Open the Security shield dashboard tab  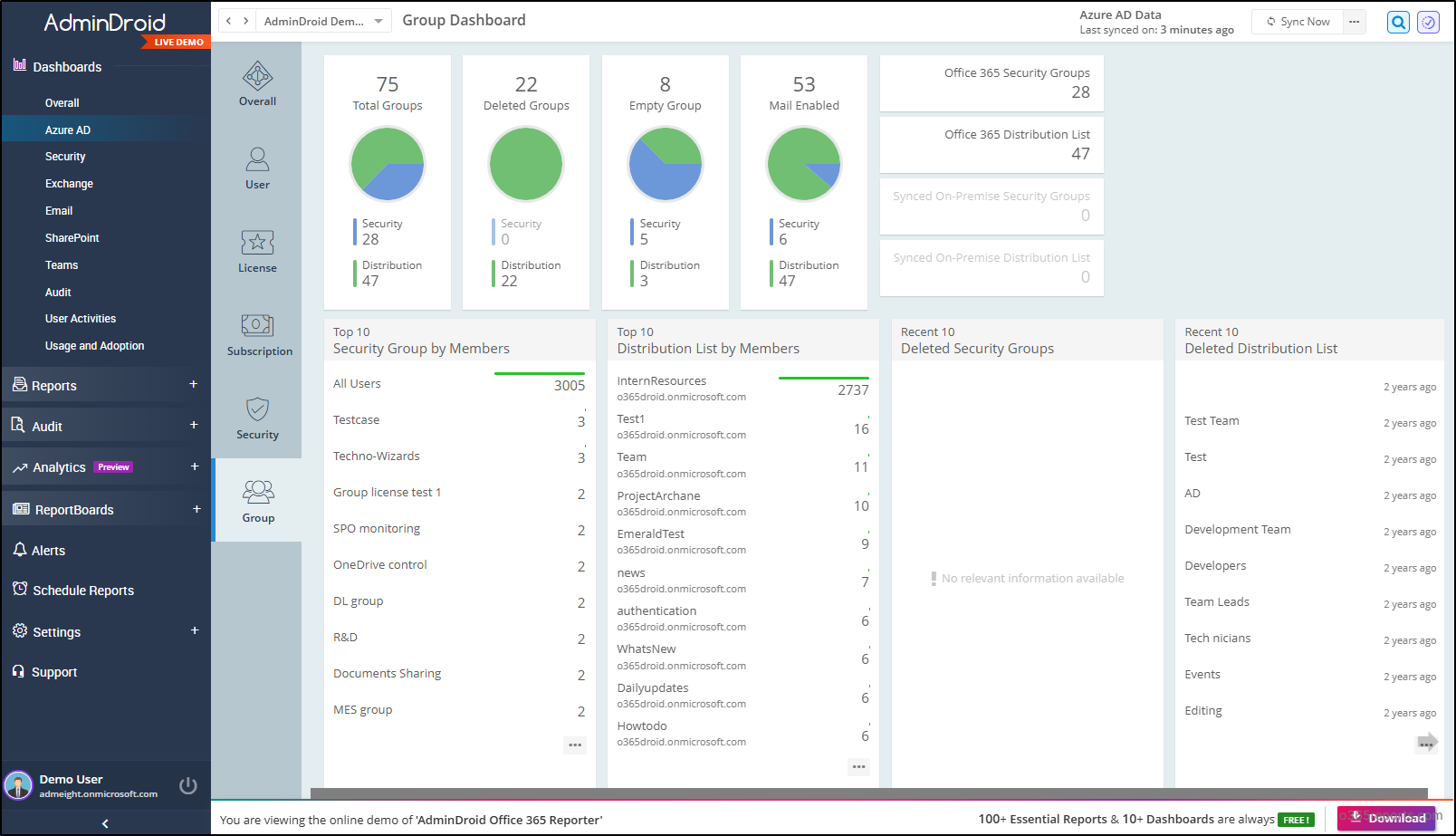[257, 418]
